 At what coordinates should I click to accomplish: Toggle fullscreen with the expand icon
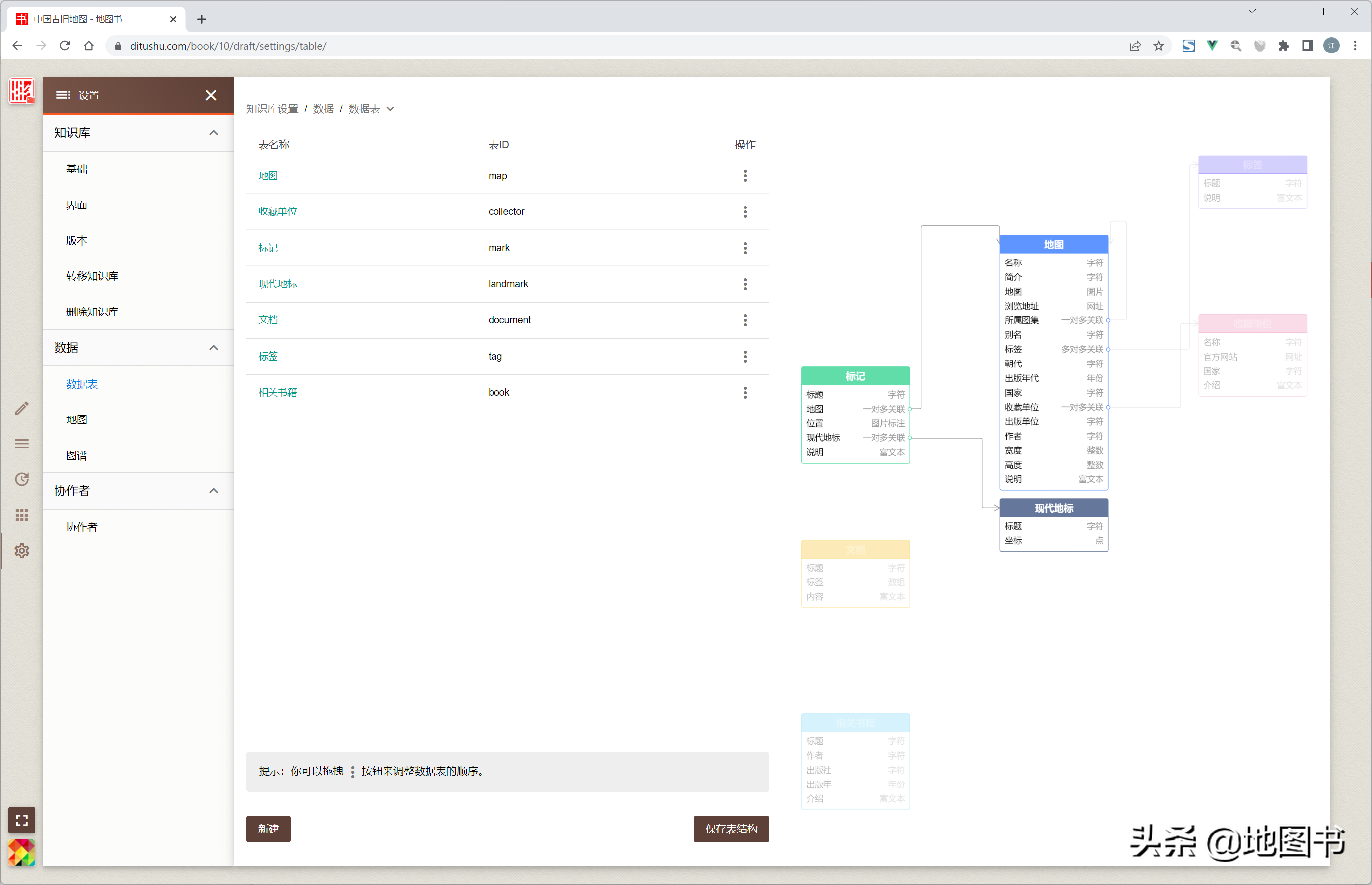tap(22, 820)
